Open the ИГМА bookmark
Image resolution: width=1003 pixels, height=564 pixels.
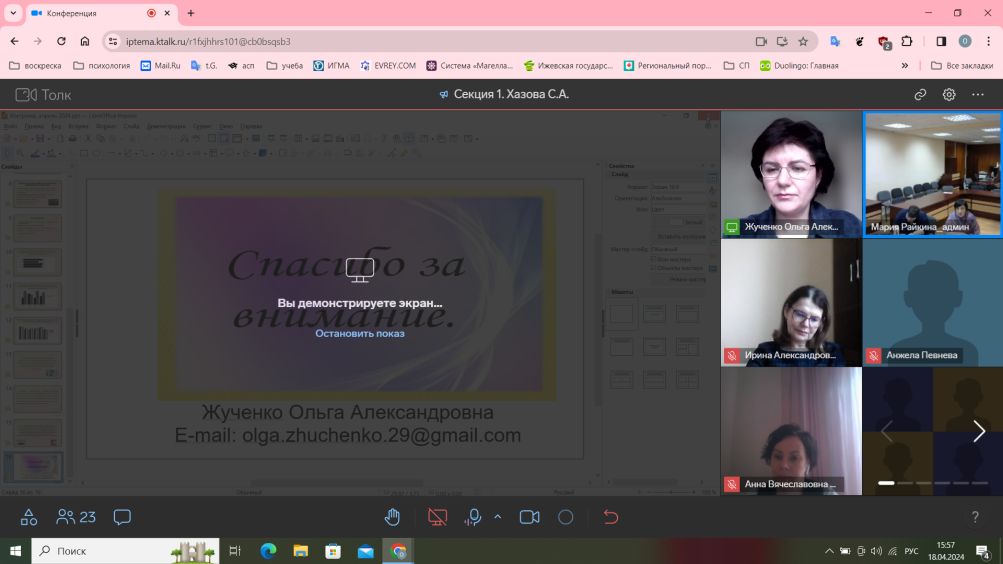tap(331, 65)
